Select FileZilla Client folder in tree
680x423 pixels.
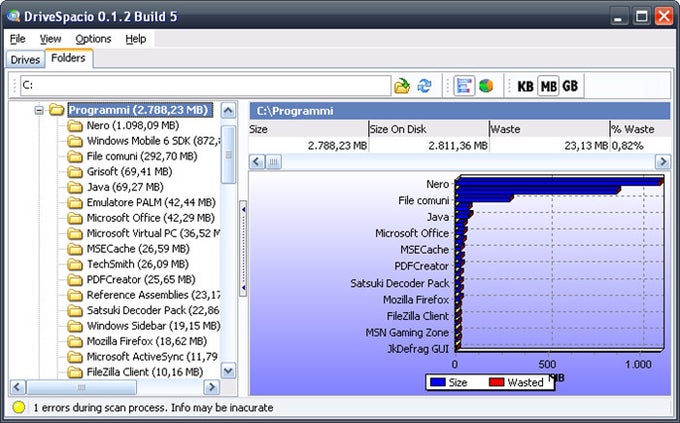(145, 372)
